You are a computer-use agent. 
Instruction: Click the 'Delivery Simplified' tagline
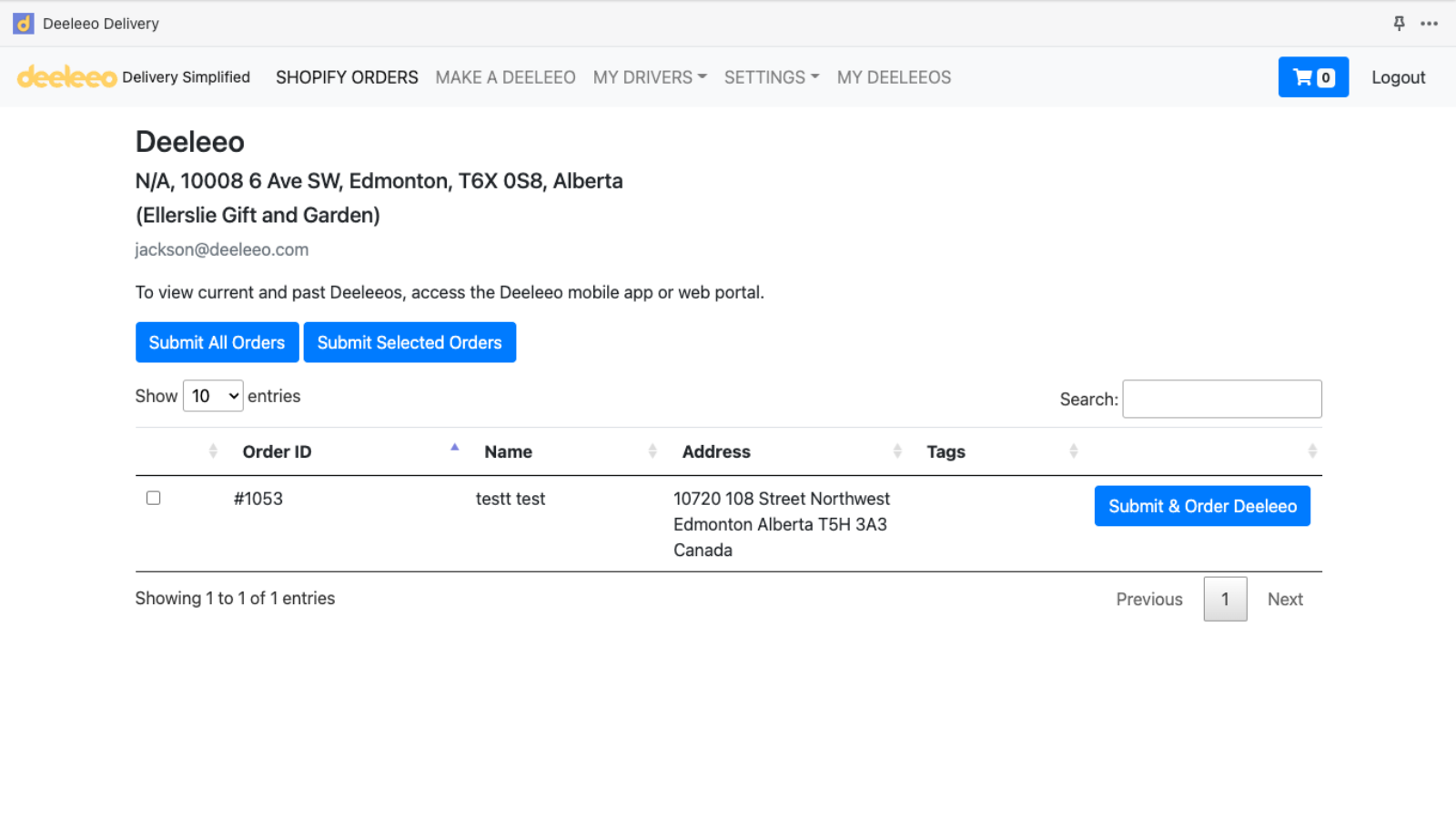186,77
